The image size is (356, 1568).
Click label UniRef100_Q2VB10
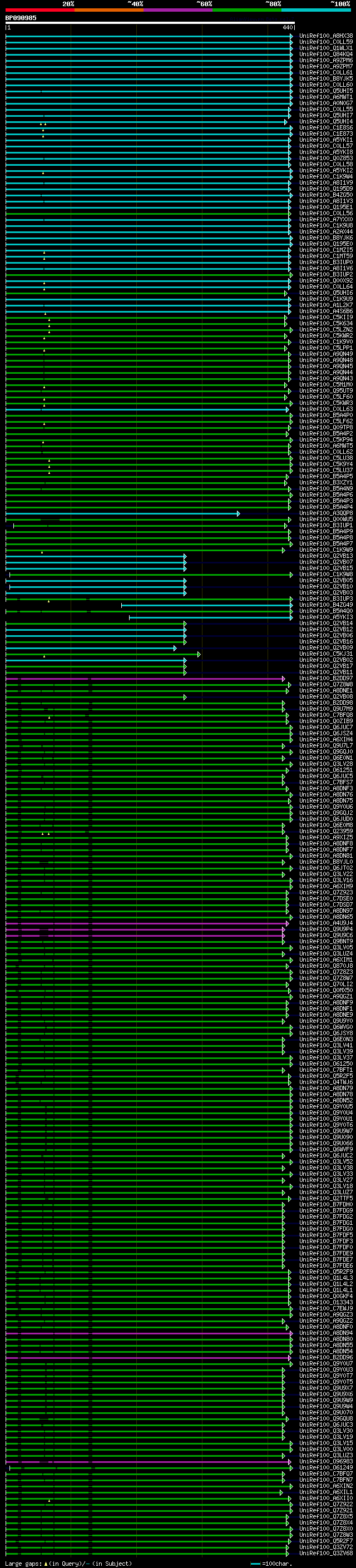(326, 587)
